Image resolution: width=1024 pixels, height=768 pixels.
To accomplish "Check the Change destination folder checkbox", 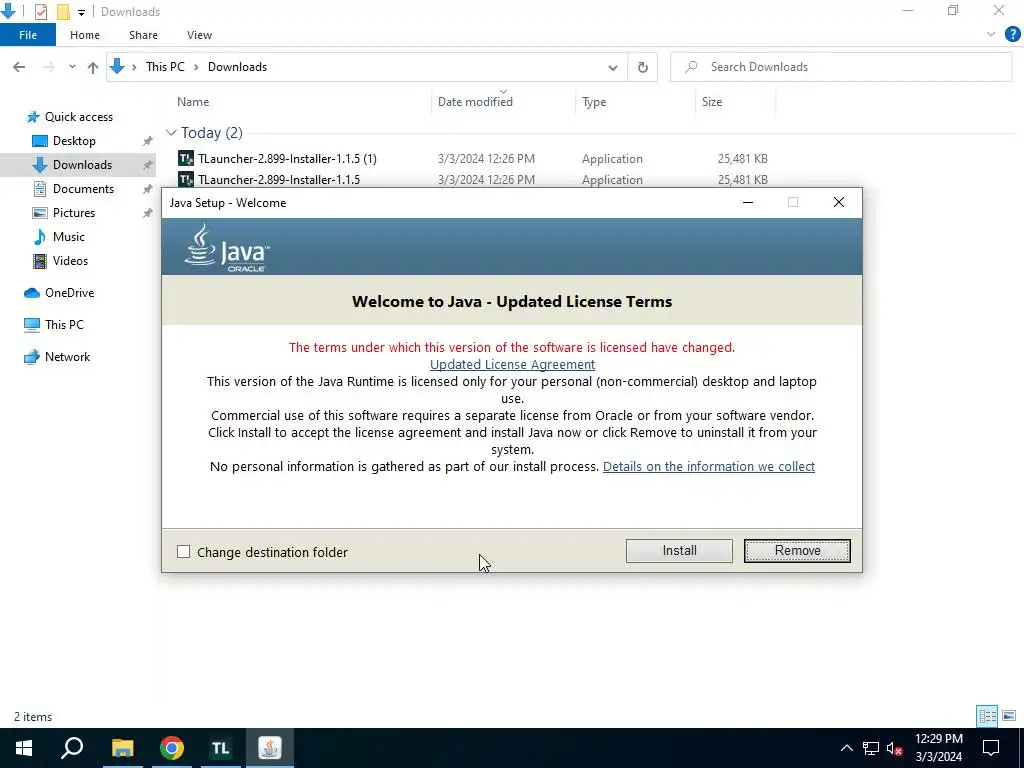I will click(184, 552).
